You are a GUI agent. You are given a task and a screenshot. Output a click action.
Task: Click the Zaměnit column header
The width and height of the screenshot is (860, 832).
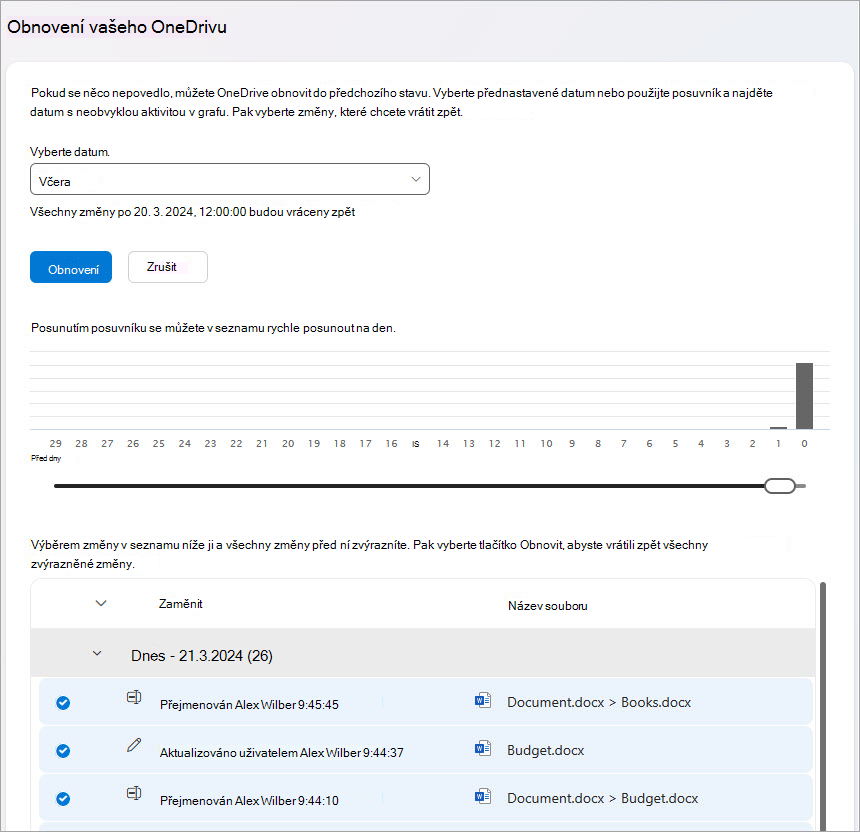click(180, 604)
